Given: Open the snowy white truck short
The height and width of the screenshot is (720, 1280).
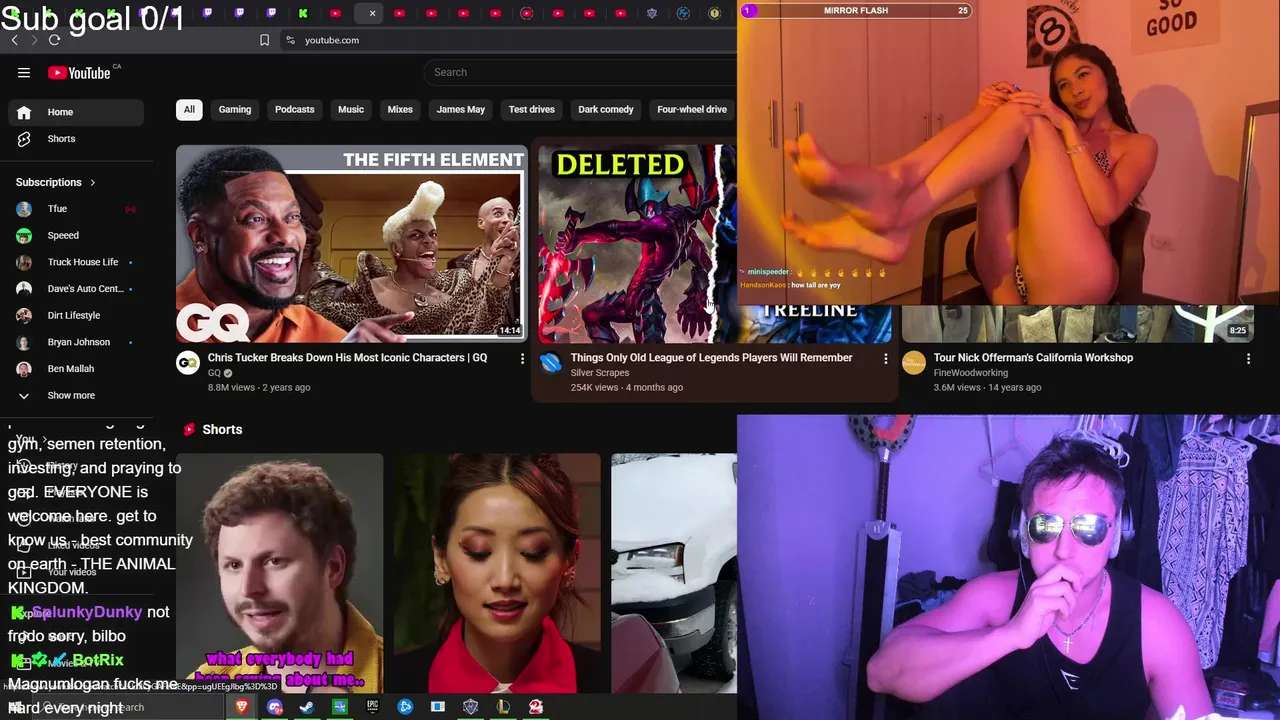Looking at the screenshot, I should (x=674, y=573).
